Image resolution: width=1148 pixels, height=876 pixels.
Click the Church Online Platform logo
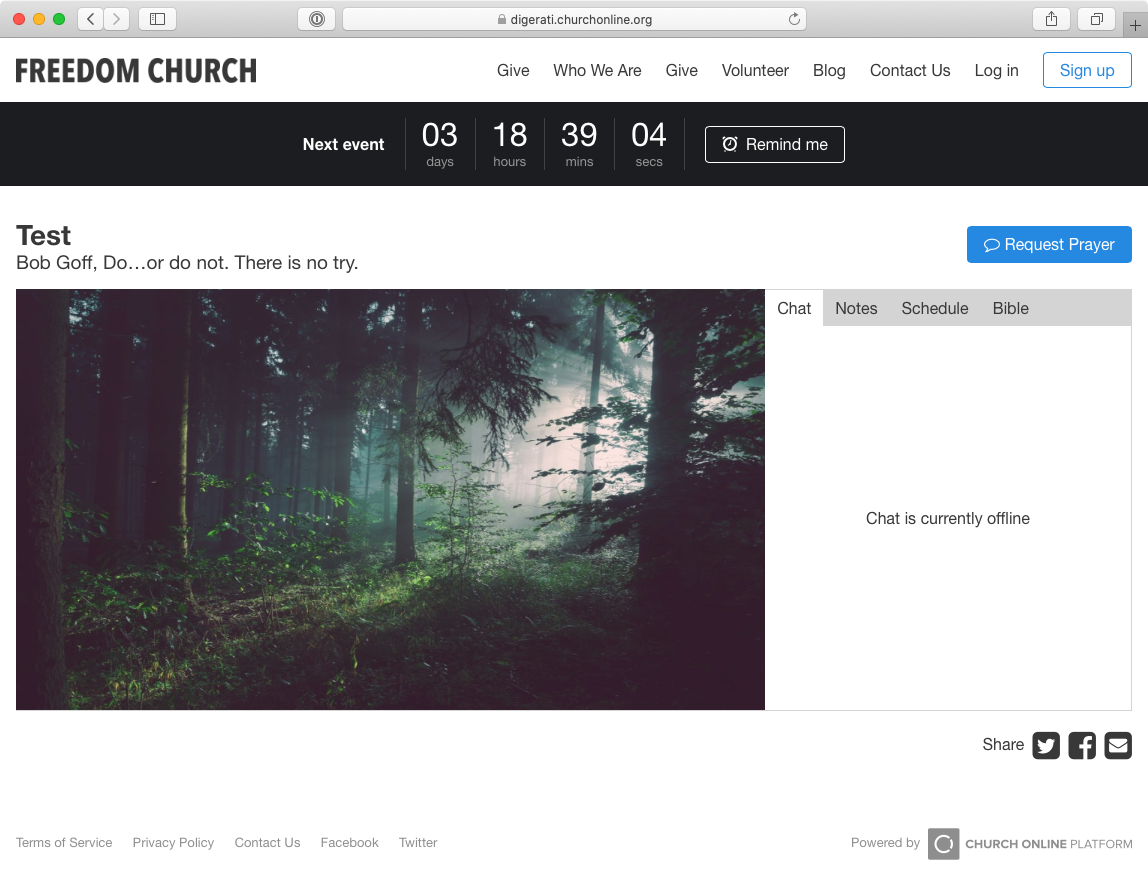[1029, 844]
